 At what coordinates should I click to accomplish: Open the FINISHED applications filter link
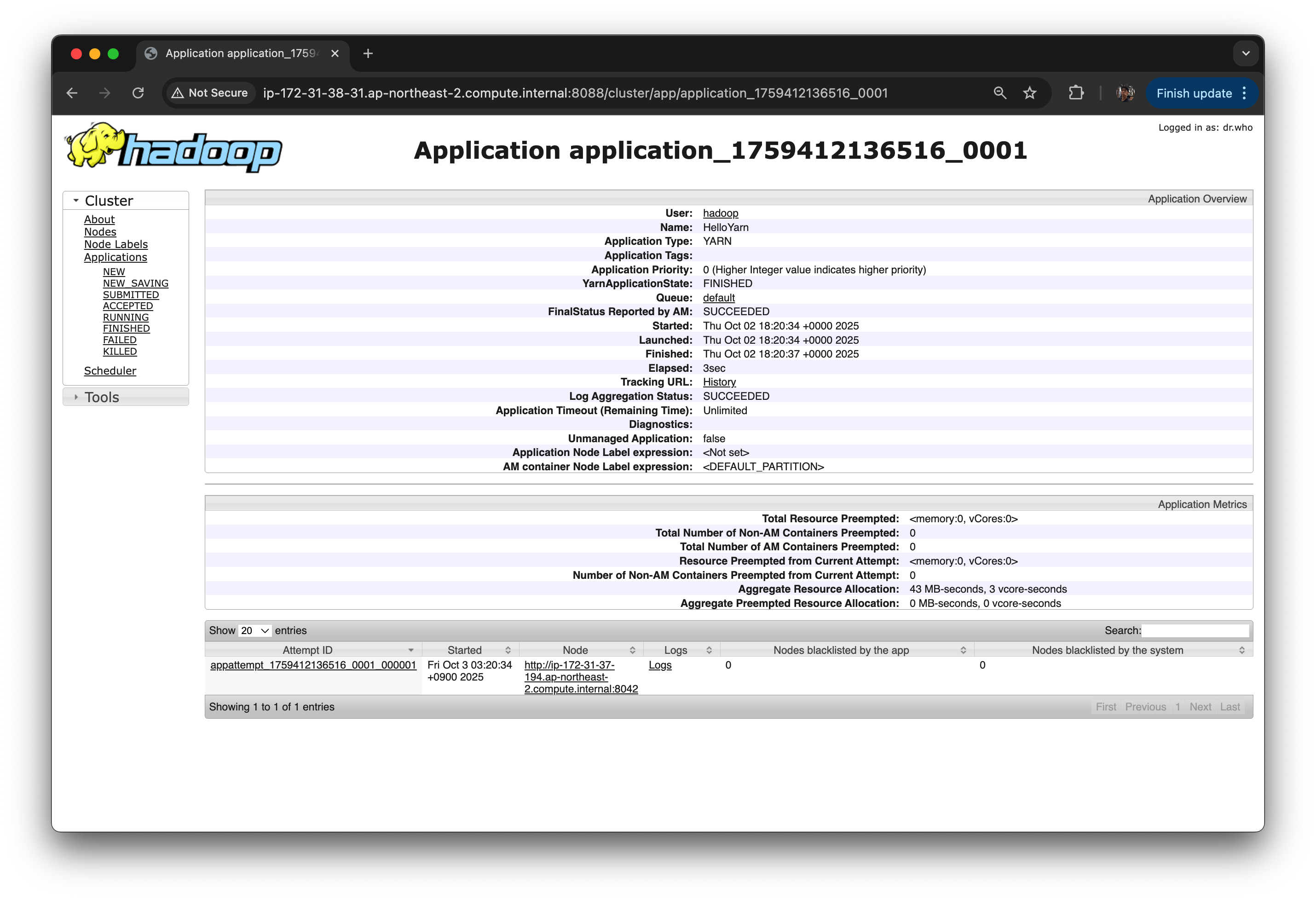pyautogui.click(x=126, y=329)
